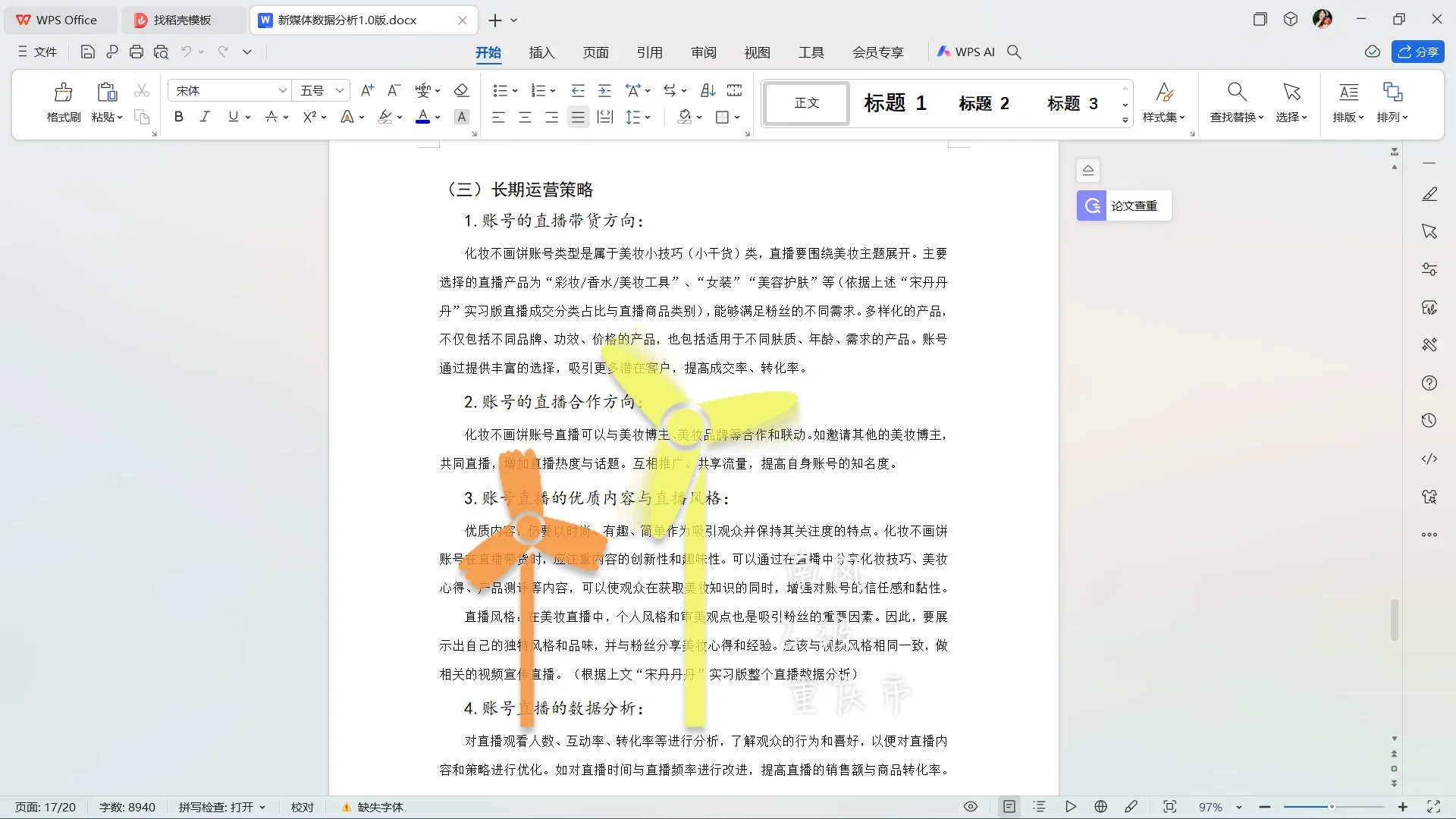Click the pen edit icon in right sidebar
Image resolution: width=1456 pixels, height=819 pixels.
pyautogui.click(x=1429, y=194)
